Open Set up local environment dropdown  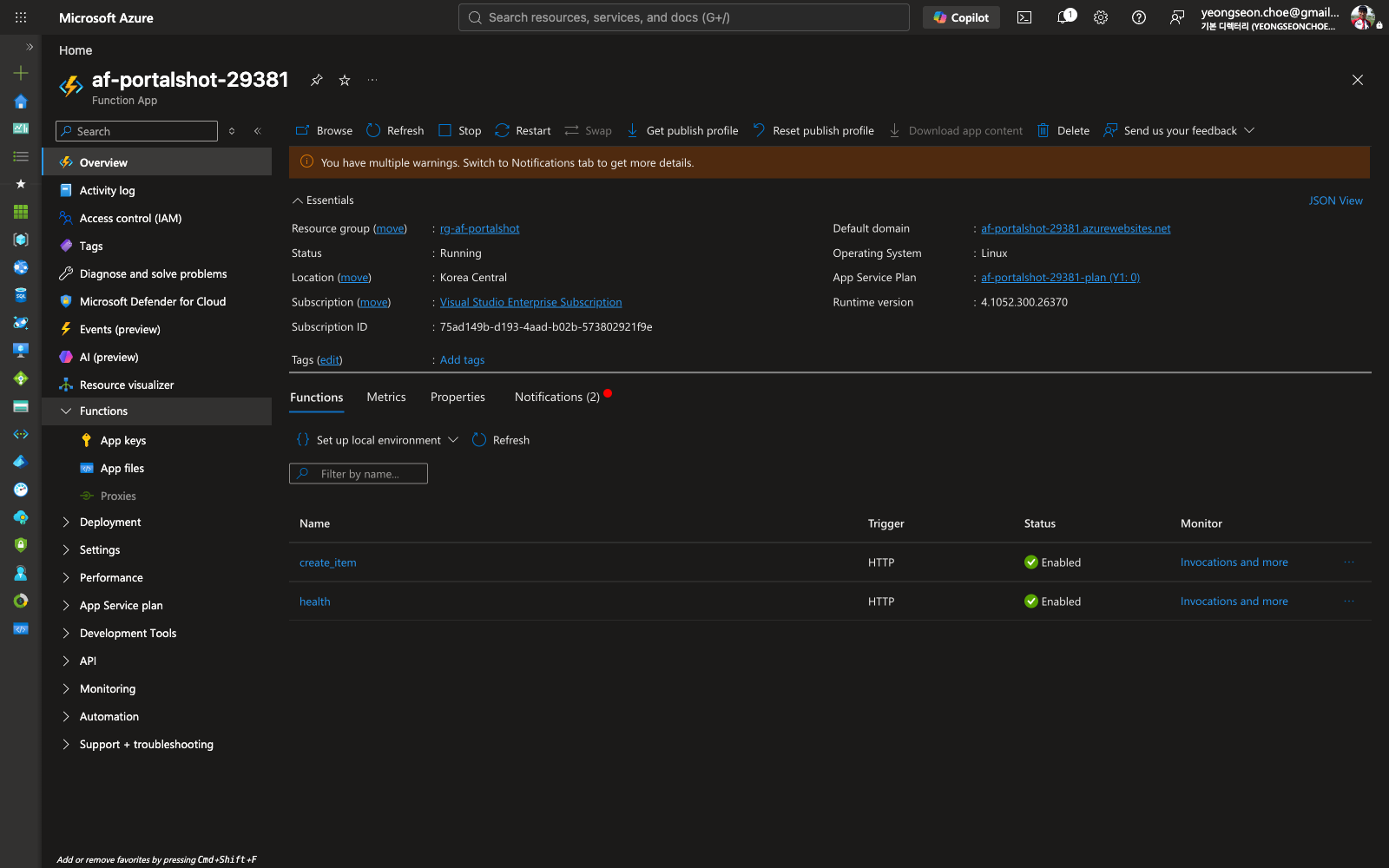[x=377, y=440]
